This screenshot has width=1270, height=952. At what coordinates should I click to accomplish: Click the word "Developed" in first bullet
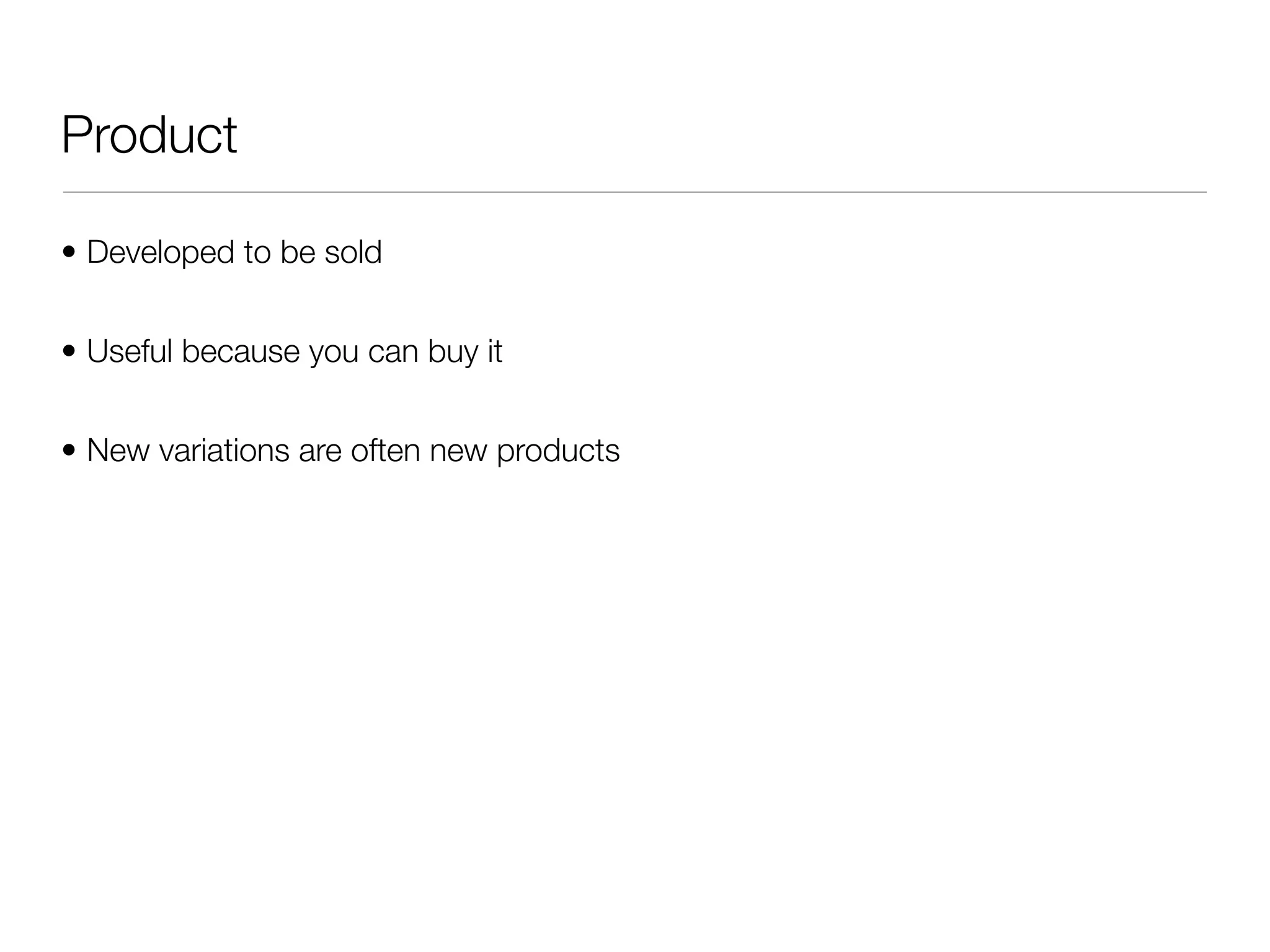[x=160, y=252]
